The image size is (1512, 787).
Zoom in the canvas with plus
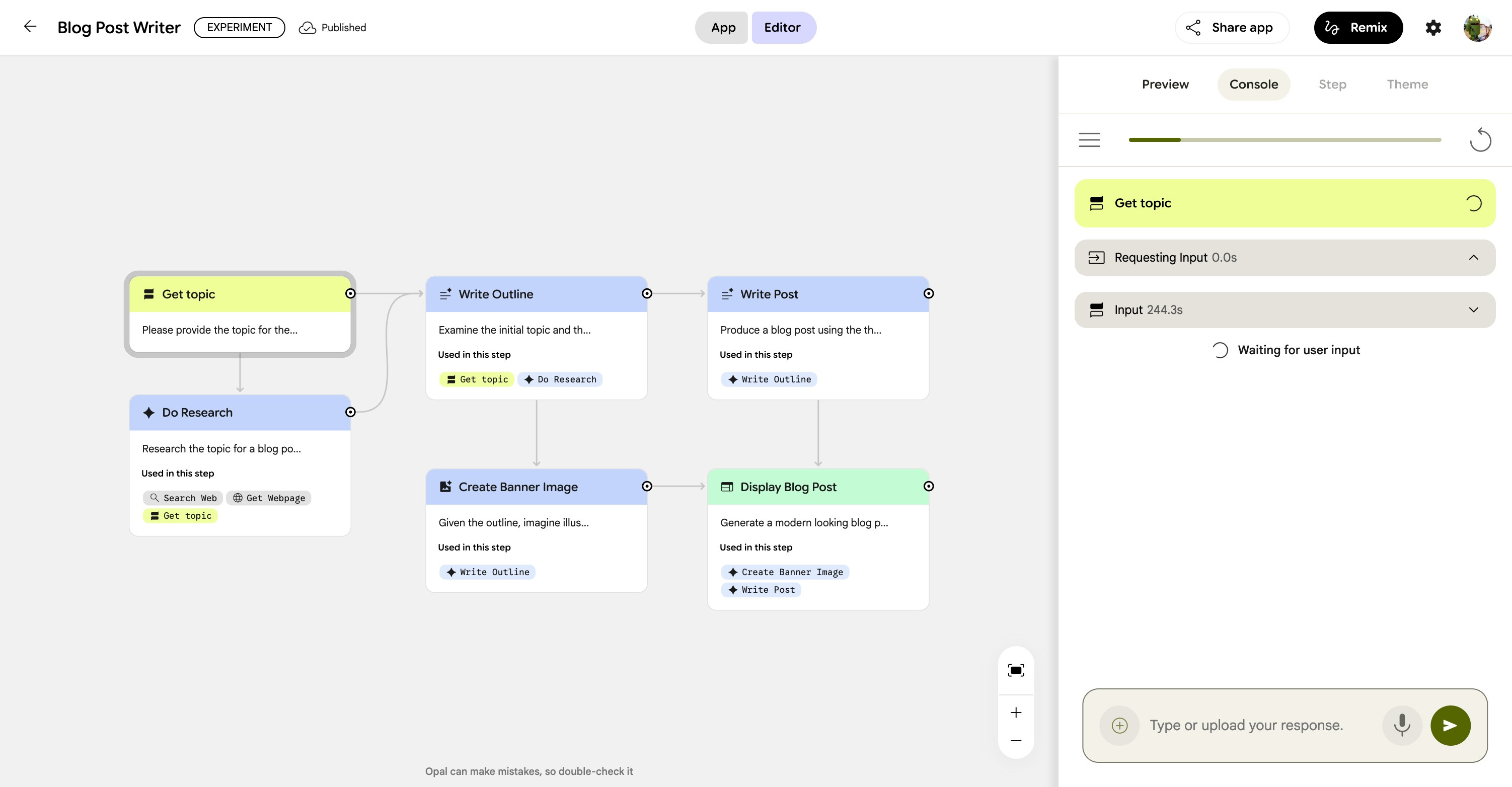click(x=1015, y=713)
